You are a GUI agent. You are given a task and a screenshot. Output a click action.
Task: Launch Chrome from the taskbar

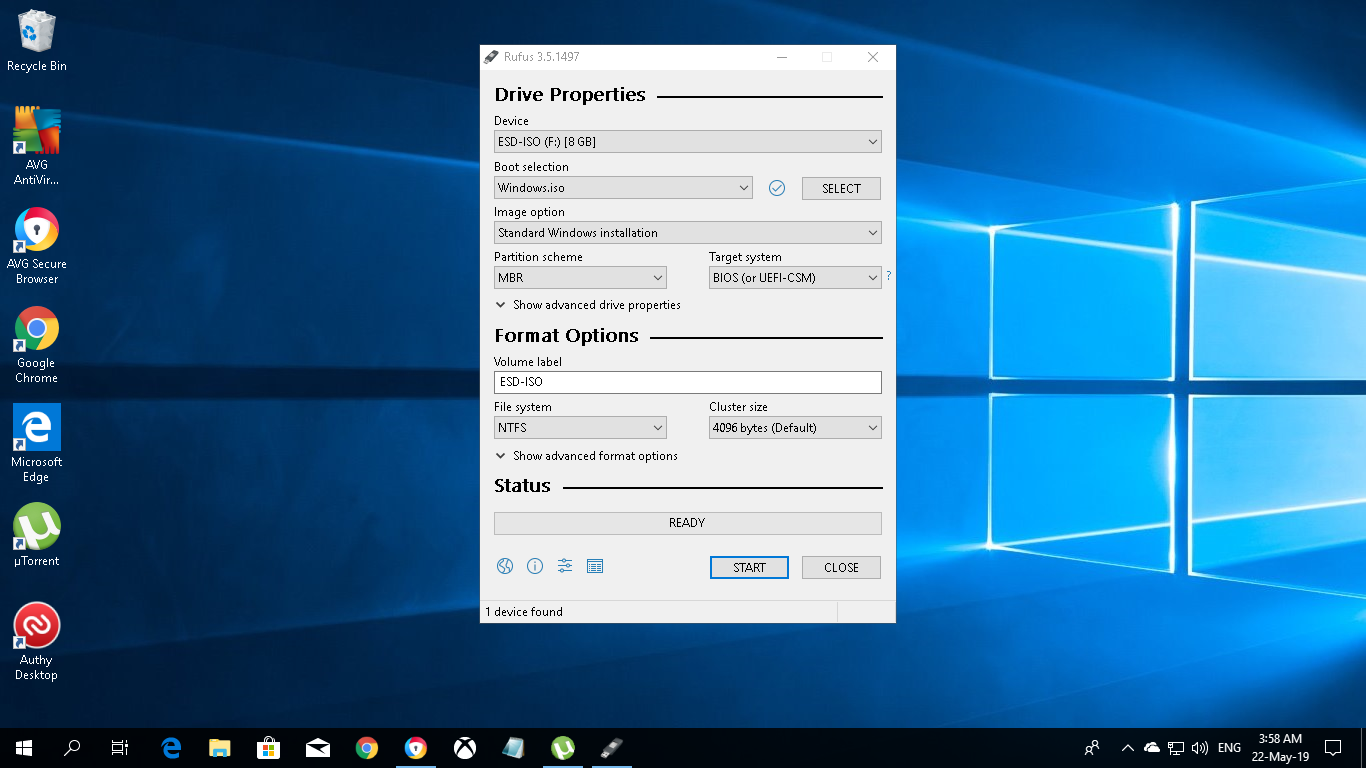tap(367, 747)
